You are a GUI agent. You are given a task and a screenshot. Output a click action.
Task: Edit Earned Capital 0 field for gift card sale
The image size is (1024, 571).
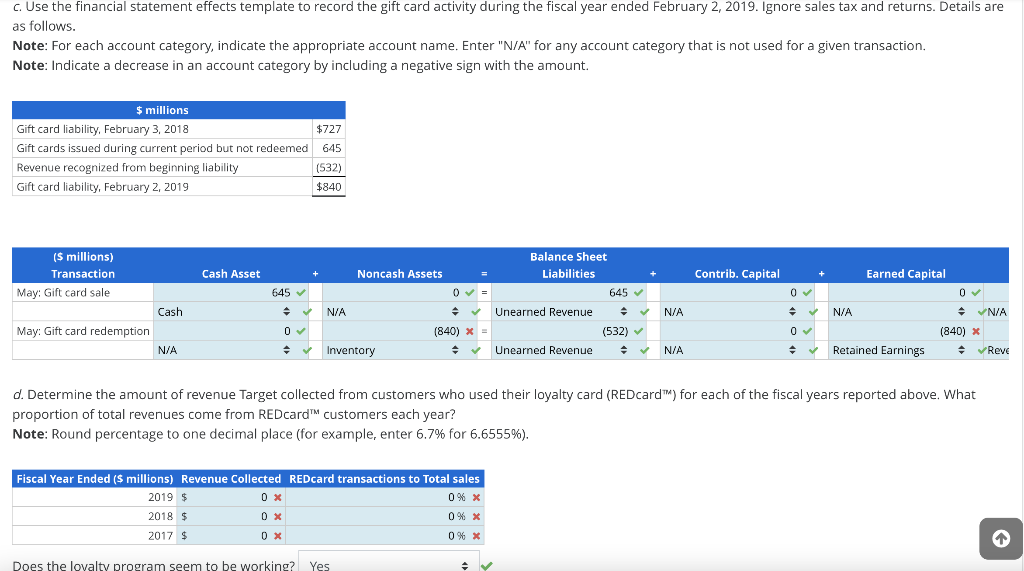coord(899,293)
